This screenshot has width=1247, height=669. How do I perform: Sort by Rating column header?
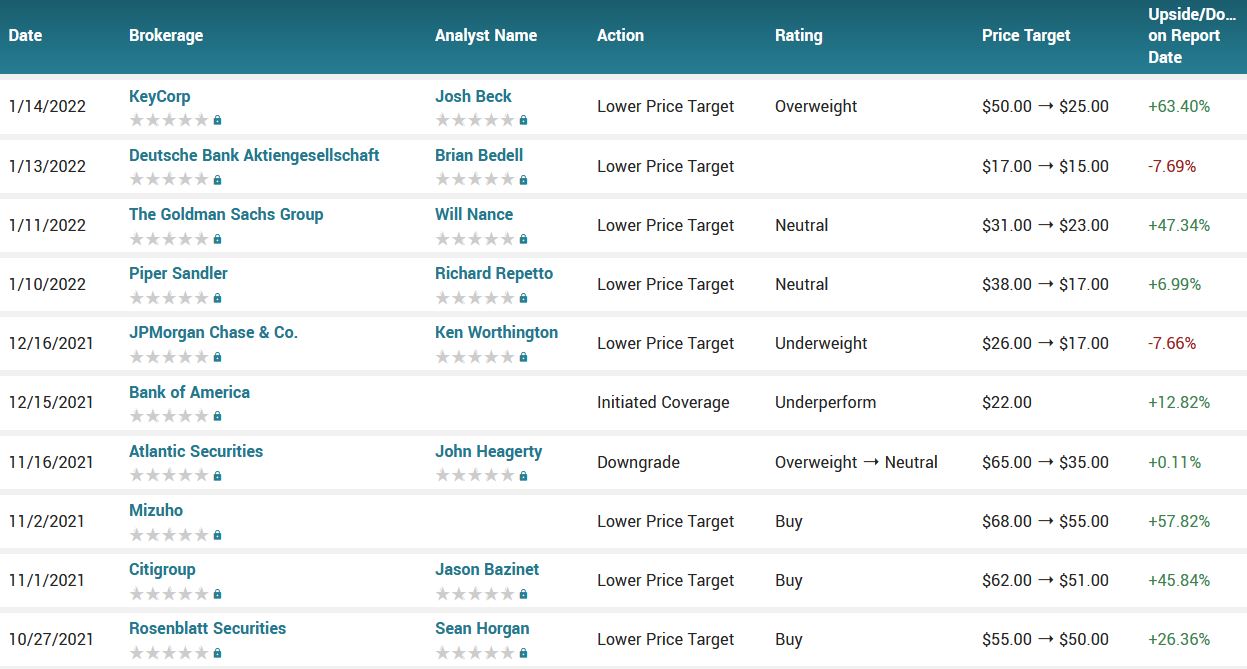tap(798, 35)
